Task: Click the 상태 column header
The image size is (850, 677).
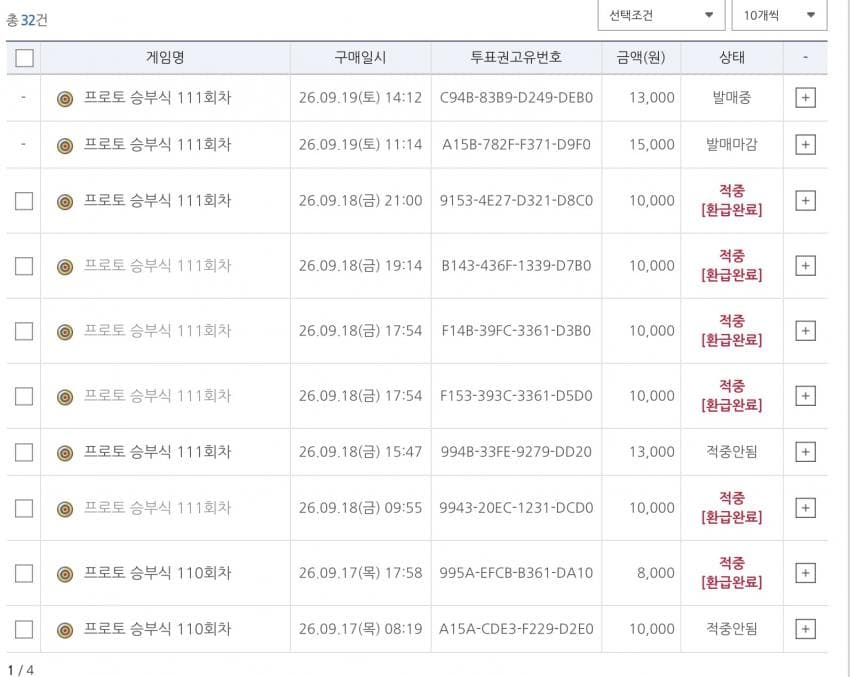Action: click(x=732, y=57)
